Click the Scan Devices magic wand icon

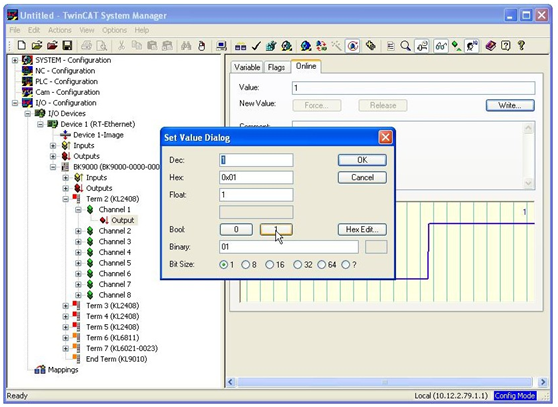coord(336,46)
